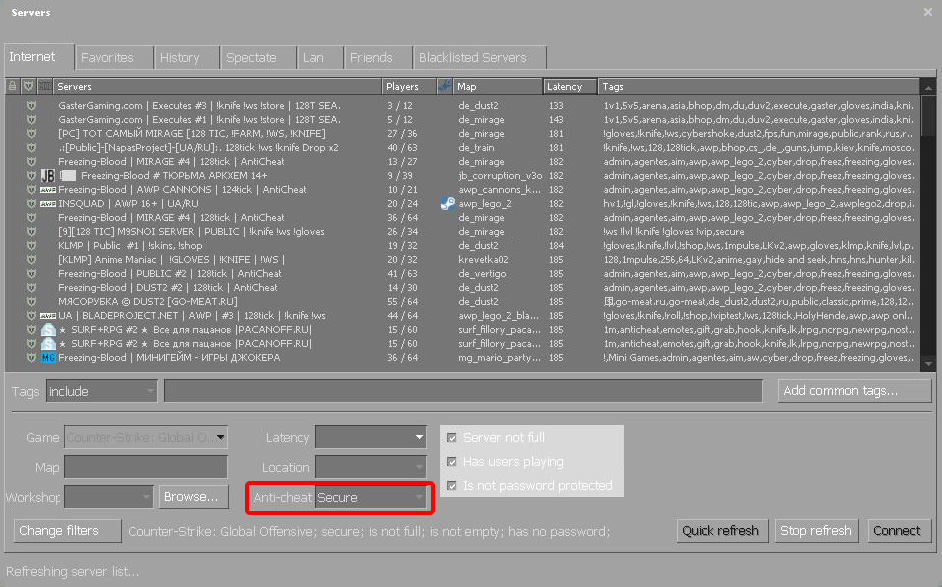Open the Game filter dropdown

pyautogui.click(x=146, y=437)
